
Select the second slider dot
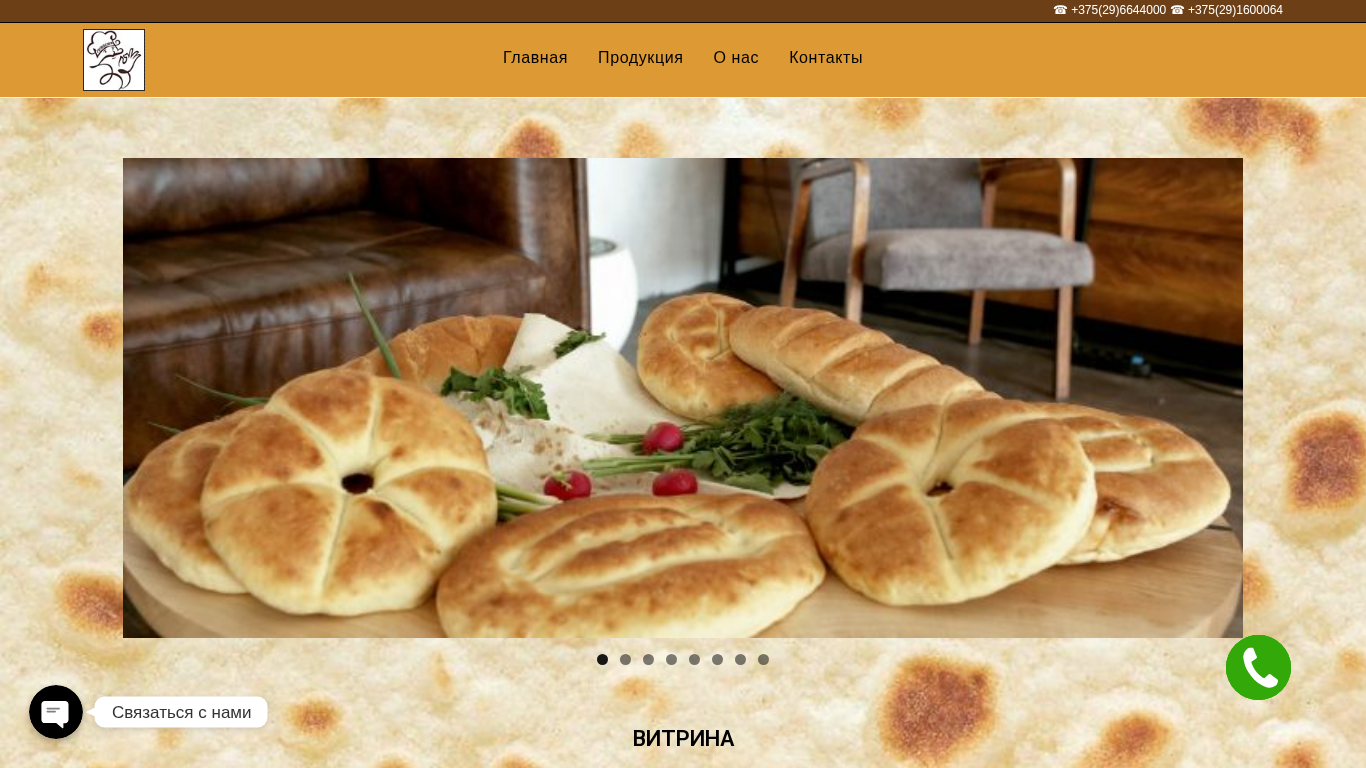tap(625, 660)
